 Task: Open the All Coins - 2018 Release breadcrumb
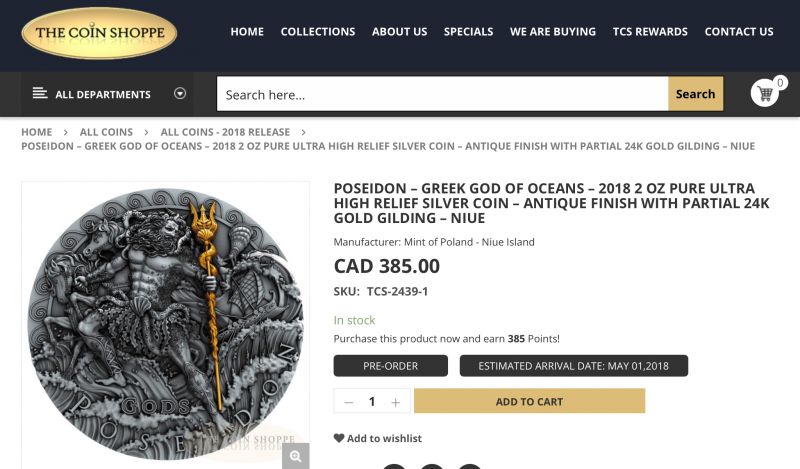tap(225, 132)
